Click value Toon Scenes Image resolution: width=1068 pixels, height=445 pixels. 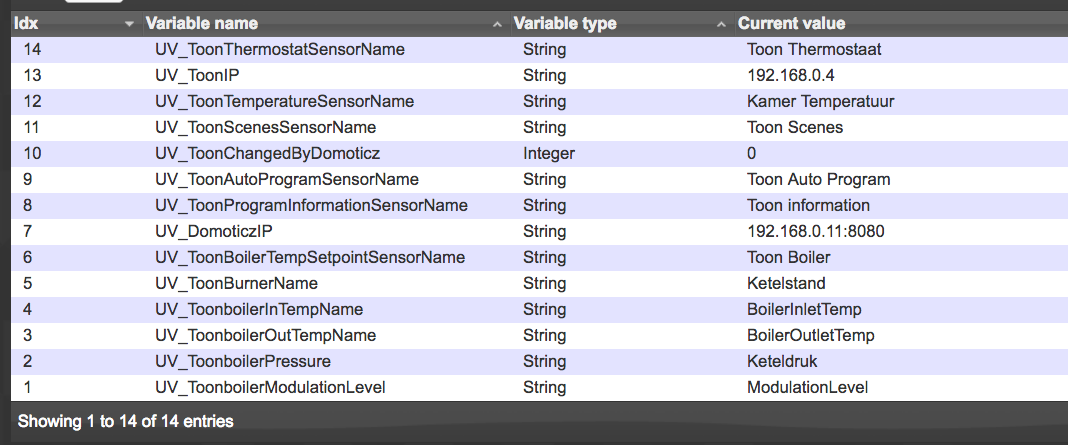[x=795, y=127]
